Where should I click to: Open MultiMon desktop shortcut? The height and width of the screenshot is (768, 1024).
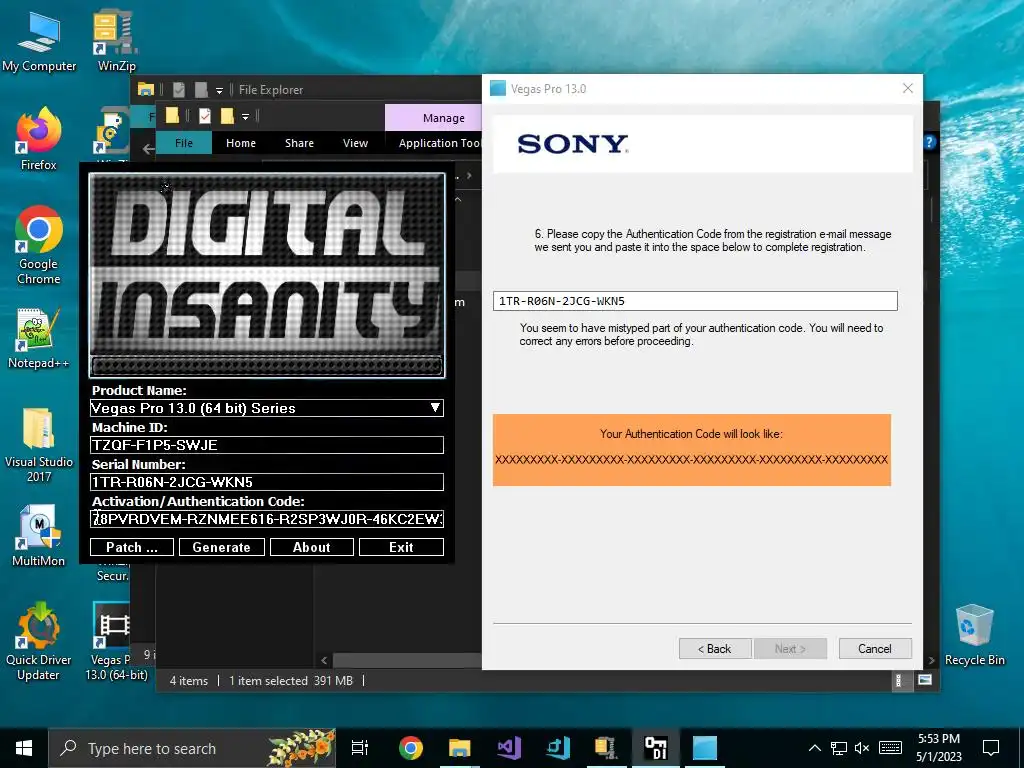39,536
